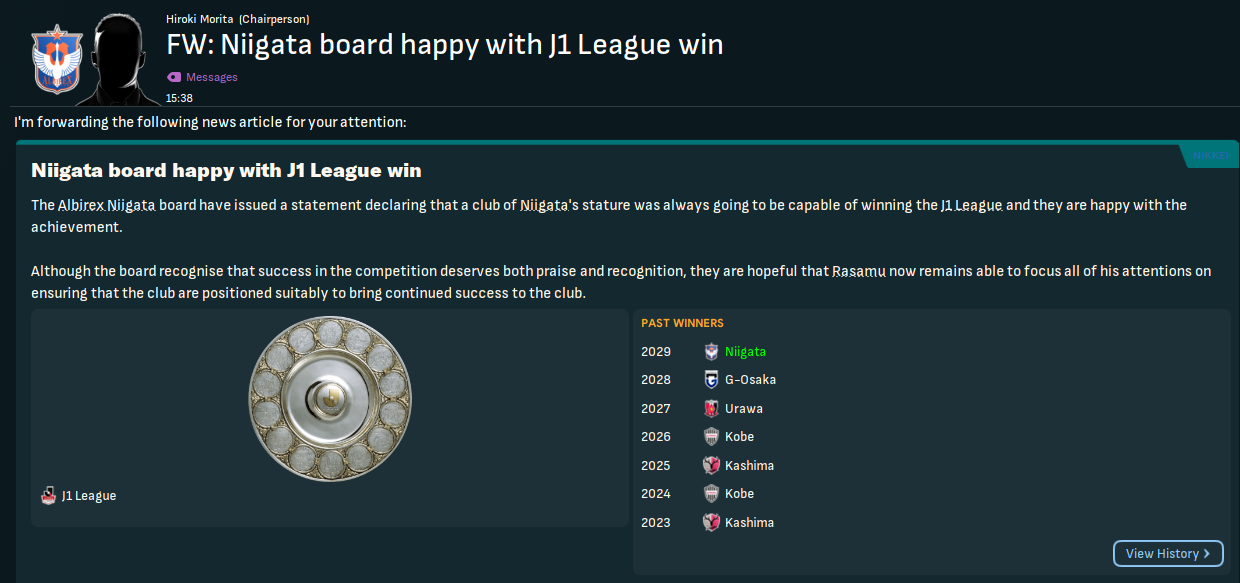Image resolution: width=1240 pixels, height=583 pixels.
Task: Click the G-Osaka badge in 2028 row
Action: [711, 380]
